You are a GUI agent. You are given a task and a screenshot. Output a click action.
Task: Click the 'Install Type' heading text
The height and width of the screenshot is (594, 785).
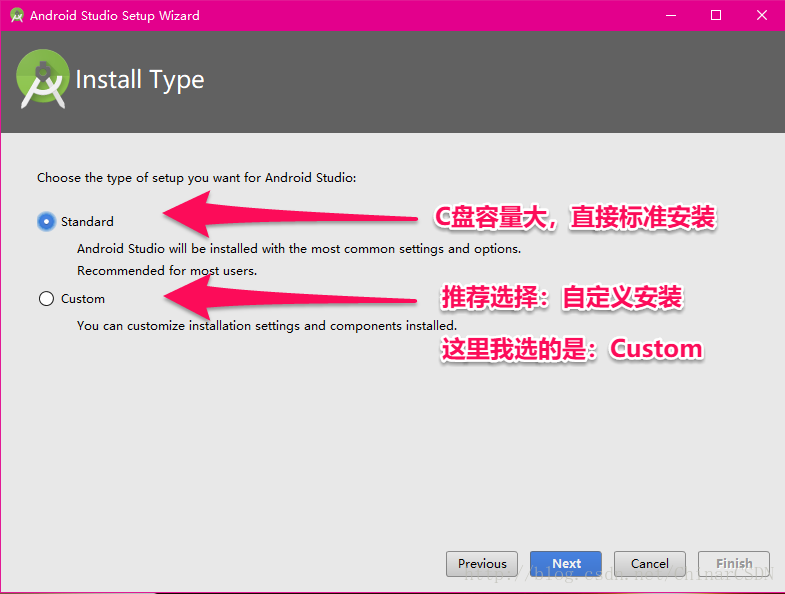140,80
